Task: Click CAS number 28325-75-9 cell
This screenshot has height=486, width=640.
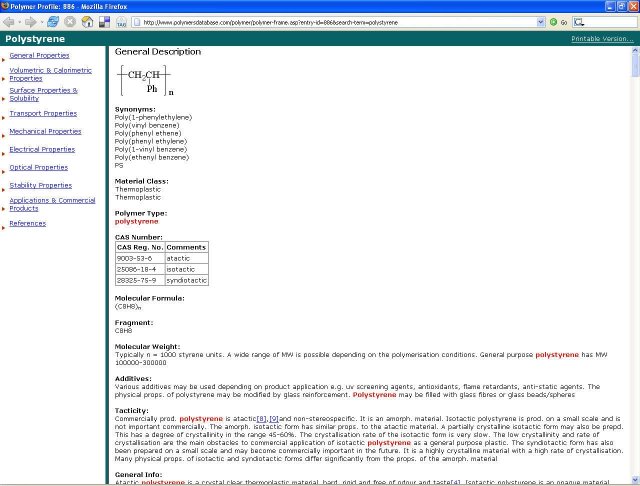Action: tap(140, 280)
